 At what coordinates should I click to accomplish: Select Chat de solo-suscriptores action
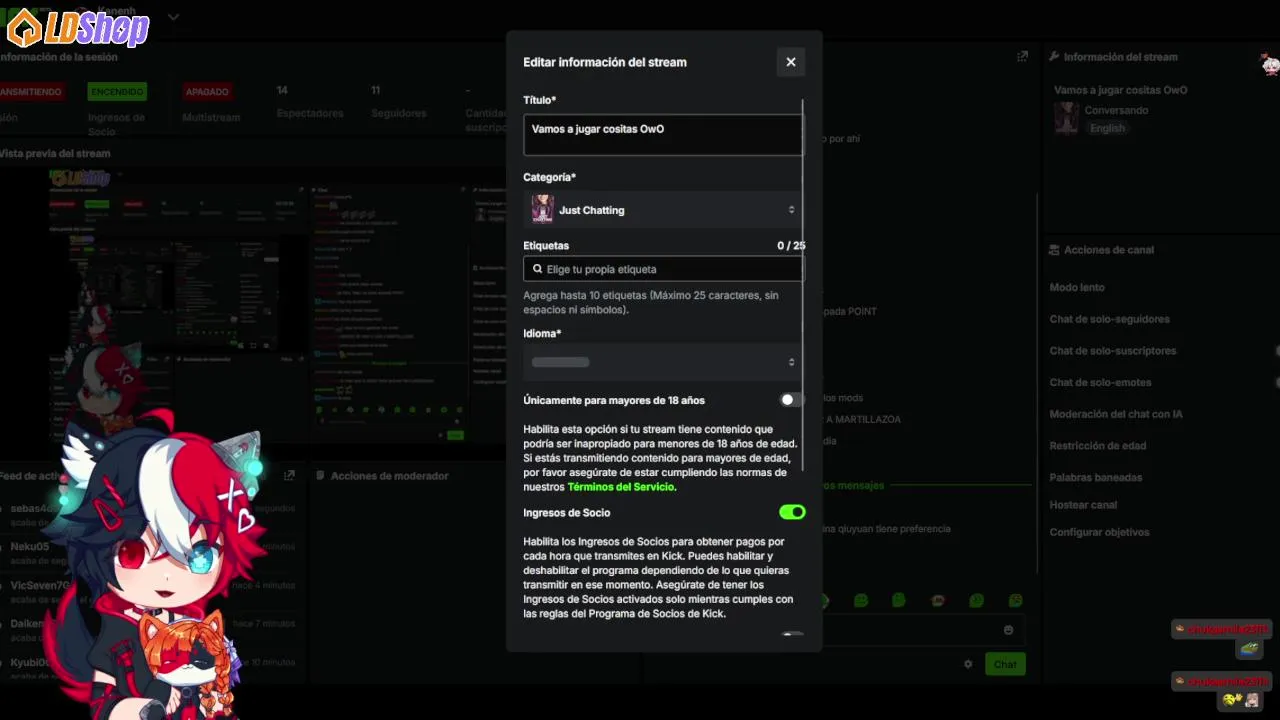click(1113, 351)
